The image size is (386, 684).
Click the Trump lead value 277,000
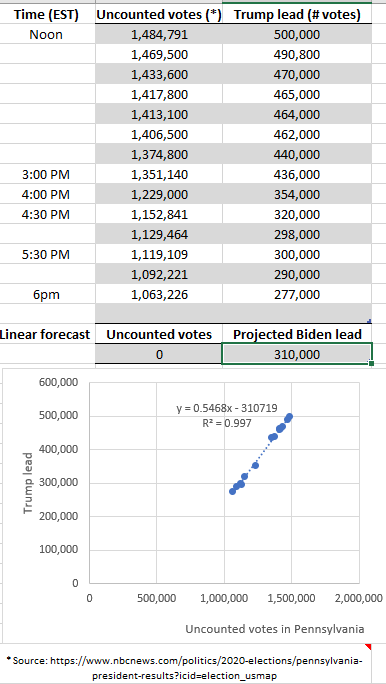pos(297,295)
